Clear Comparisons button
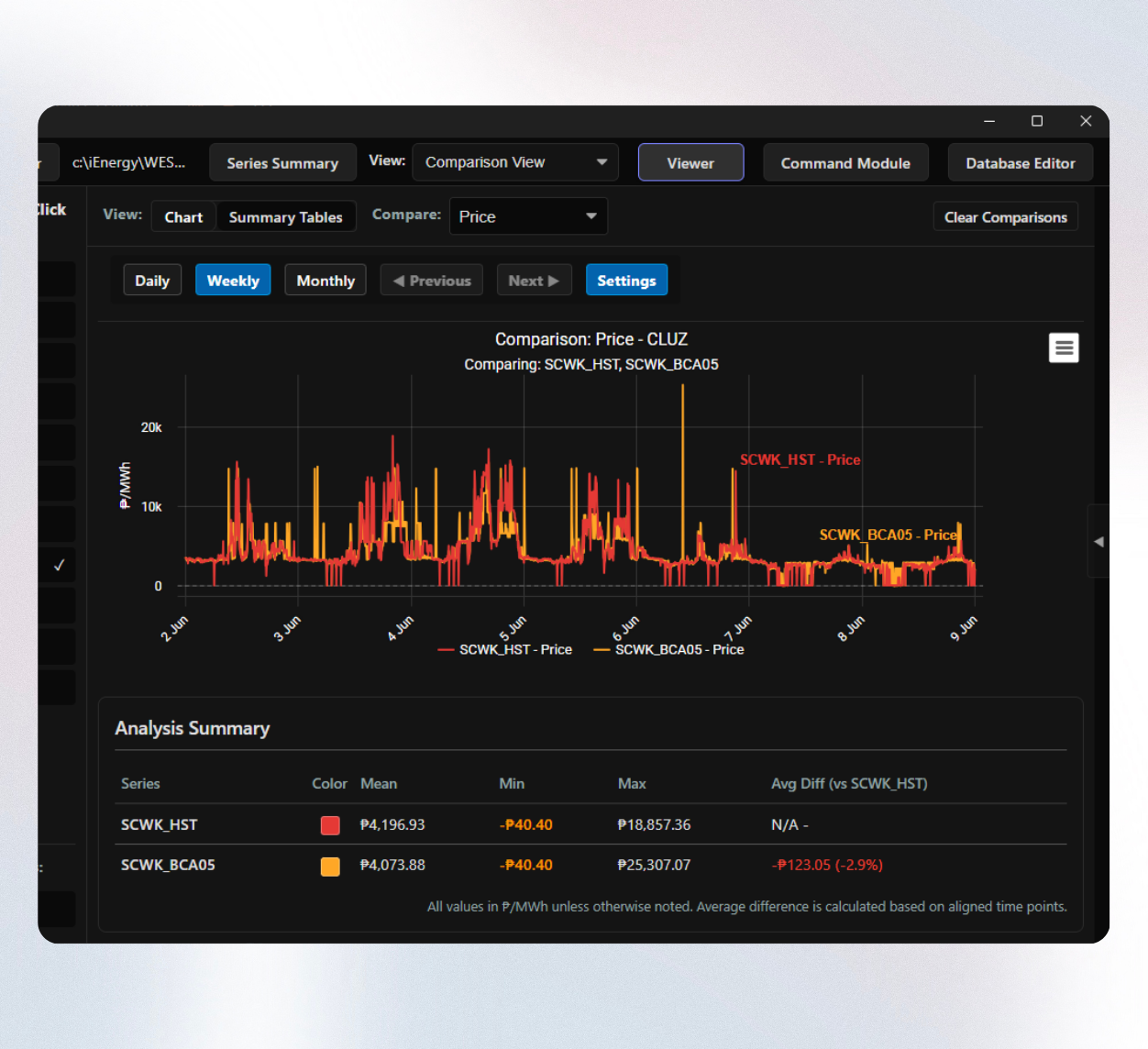Image resolution: width=1148 pixels, height=1049 pixels. pos(1006,217)
